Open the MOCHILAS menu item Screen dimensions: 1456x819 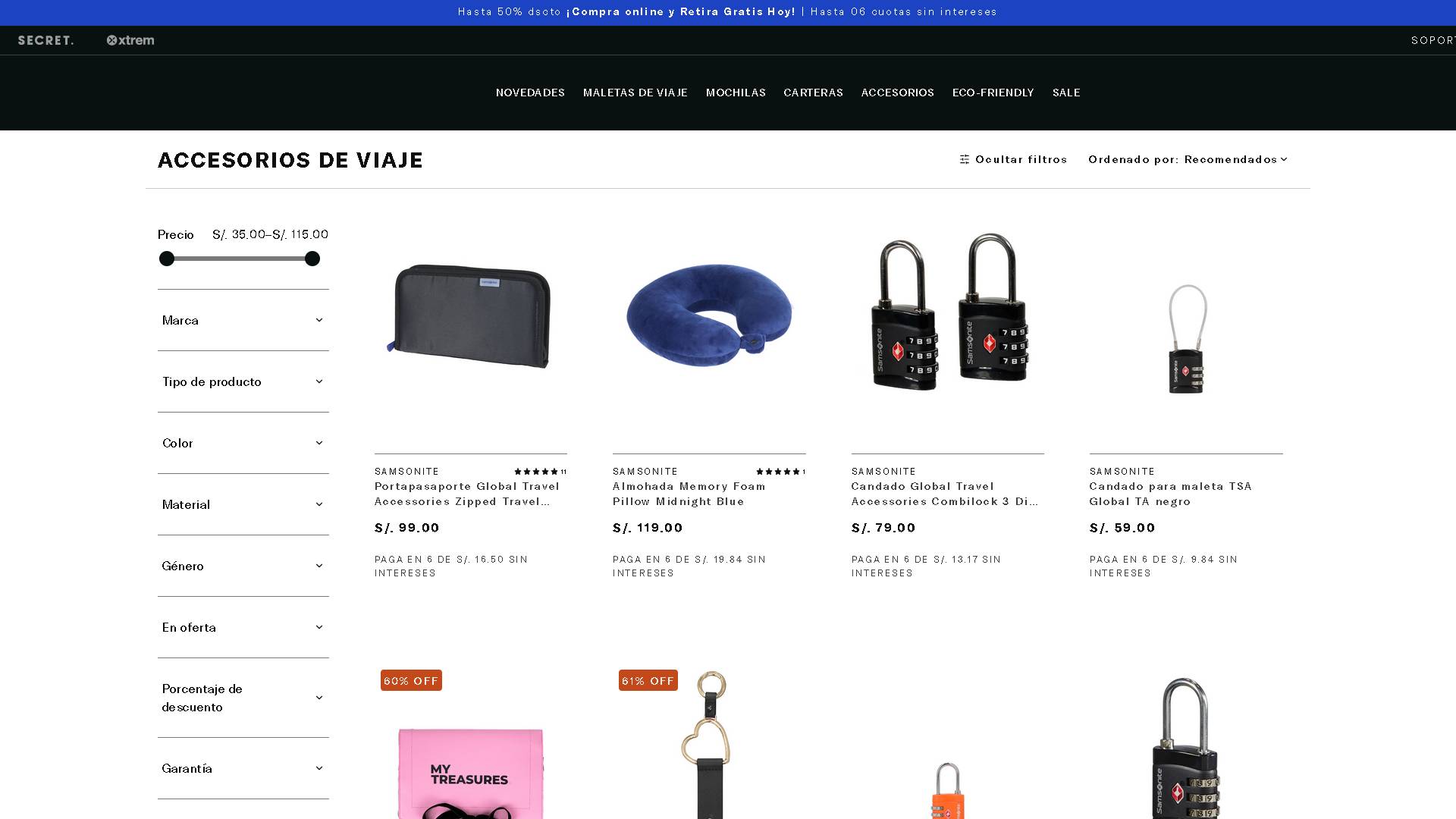736,93
